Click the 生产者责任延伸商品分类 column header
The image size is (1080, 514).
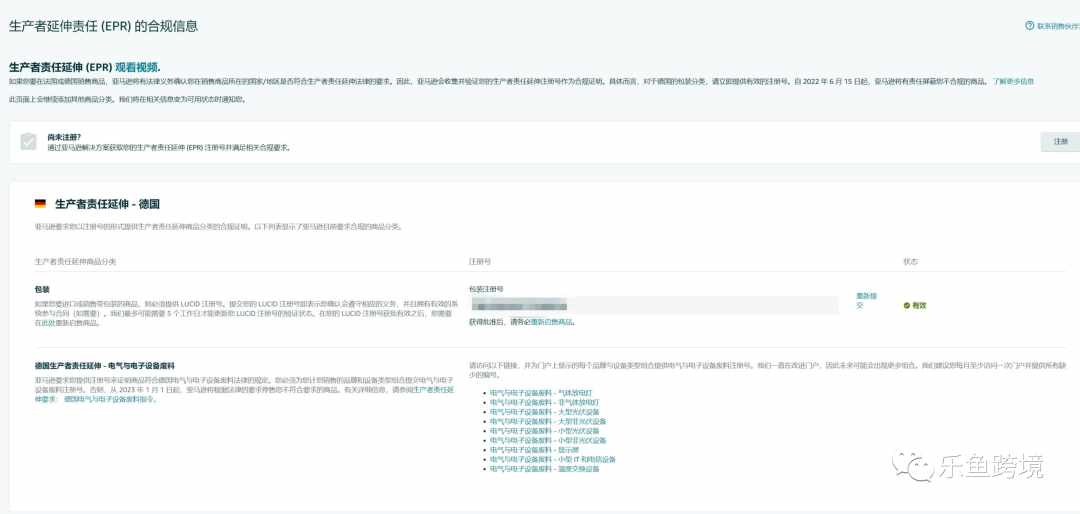point(75,262)
